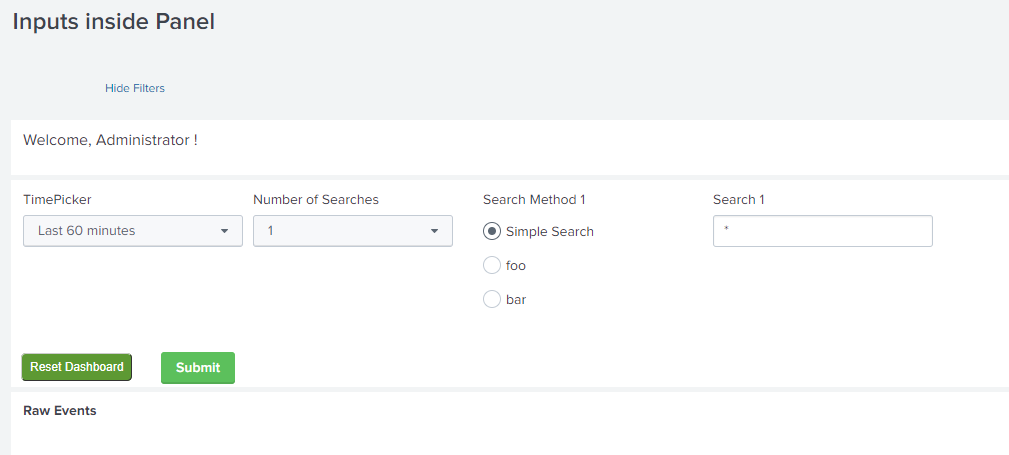Click the 'Search Method 1' group label

click(534, 199)
